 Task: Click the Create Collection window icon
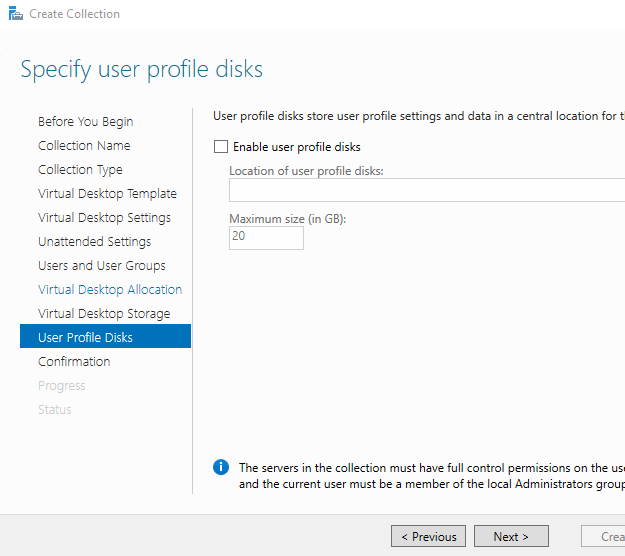(x=13, y=14)
